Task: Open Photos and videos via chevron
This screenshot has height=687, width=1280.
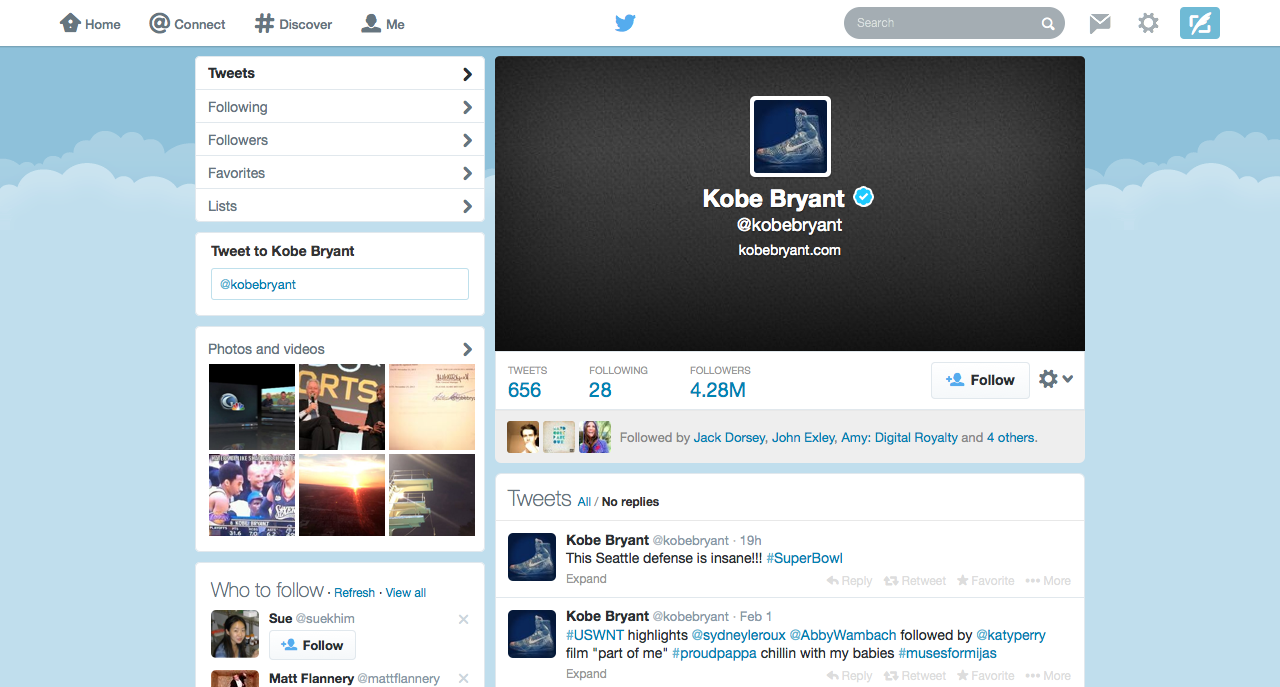Action: point(467,349)
